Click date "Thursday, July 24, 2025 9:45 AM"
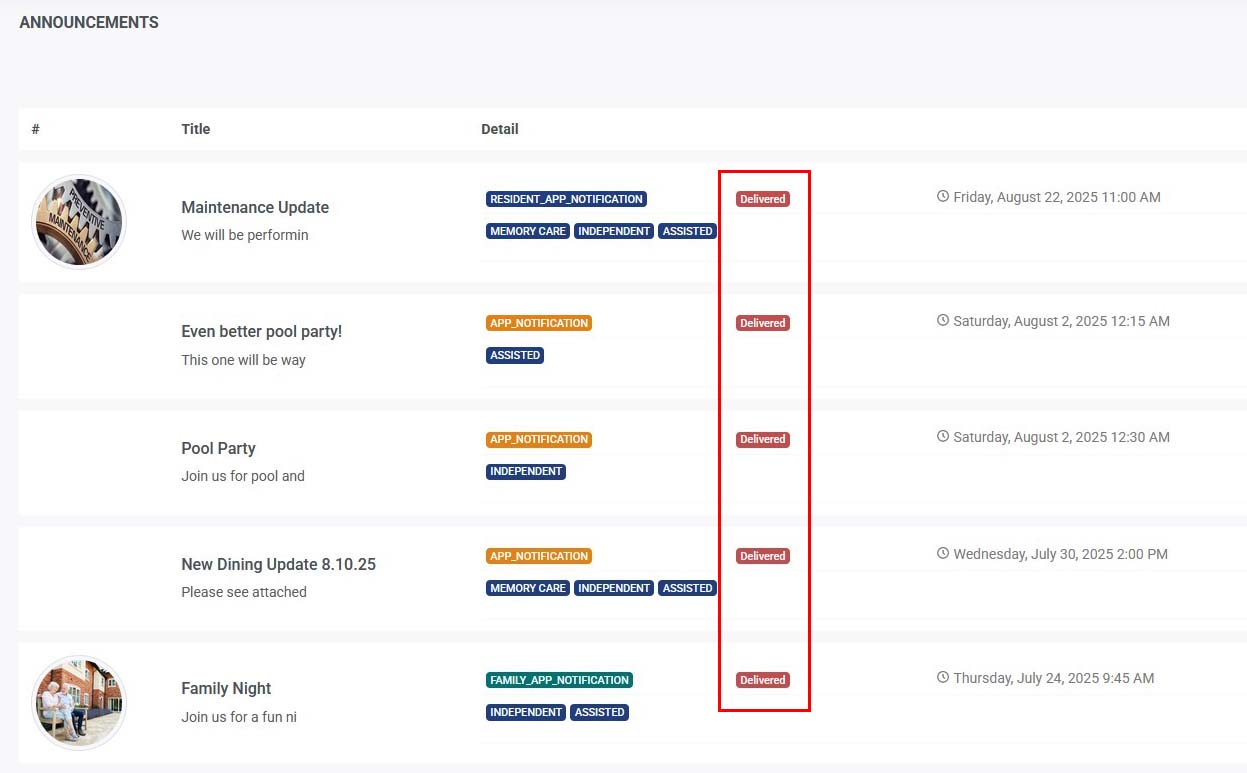The width and height of the screenshot is (1247, 773). pyautogui.click(x=1053, y=678)
